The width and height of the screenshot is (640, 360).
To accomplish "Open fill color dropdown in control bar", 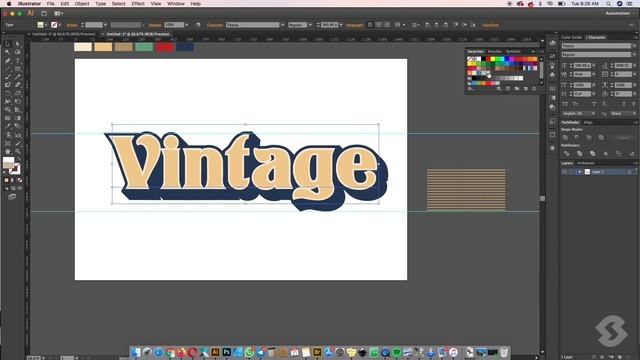I will pos(46,25).
